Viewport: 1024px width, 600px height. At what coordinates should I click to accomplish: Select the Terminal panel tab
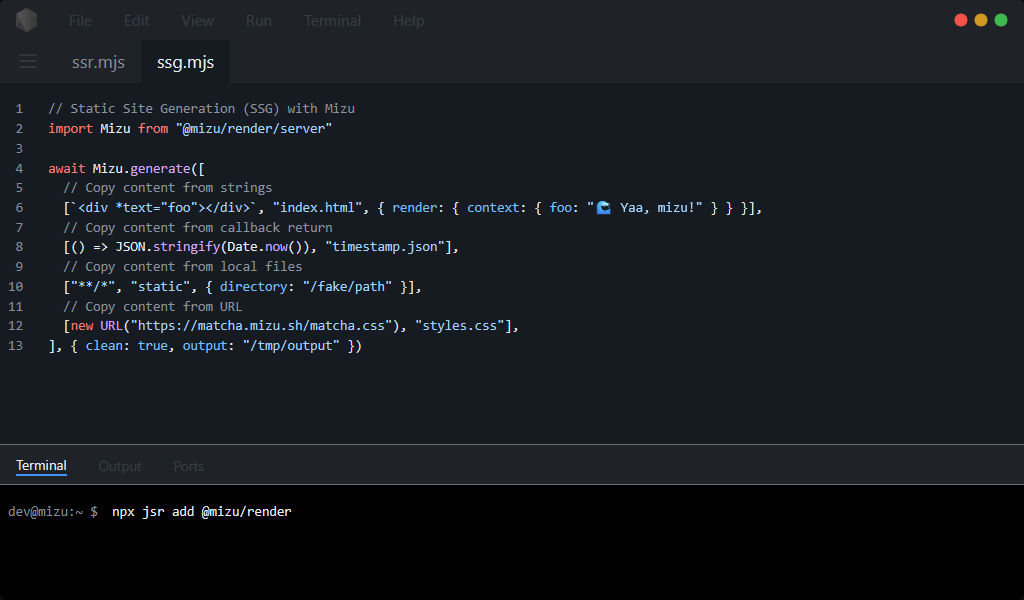[41, 466]
